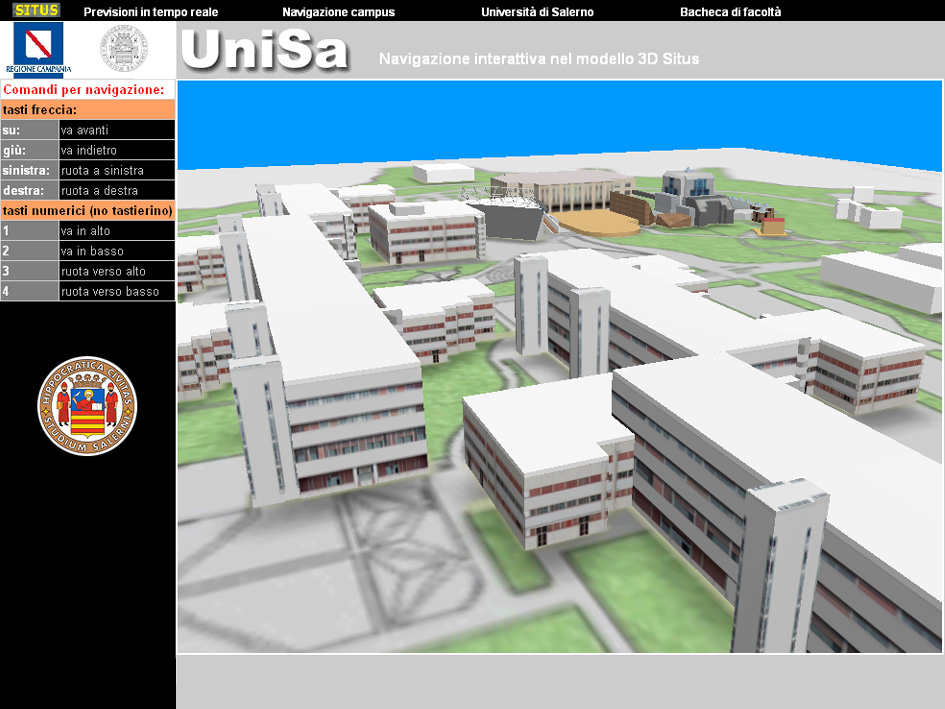Open Università di Salerno menu
Viewport: 945px width, 709px height.
(x=538, y=12)
